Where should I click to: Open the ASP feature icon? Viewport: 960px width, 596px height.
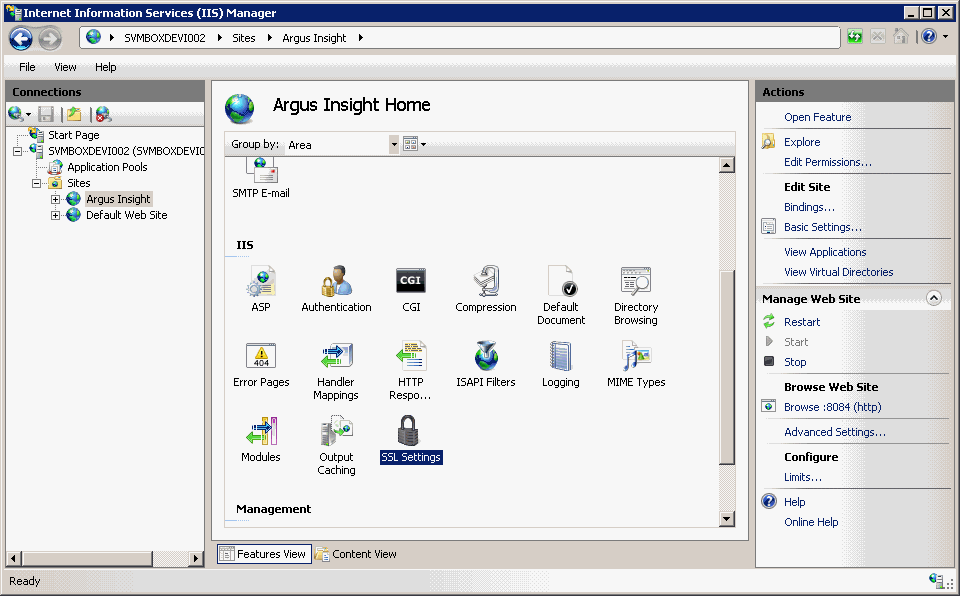pyautogui.click(x=261, y=289)
